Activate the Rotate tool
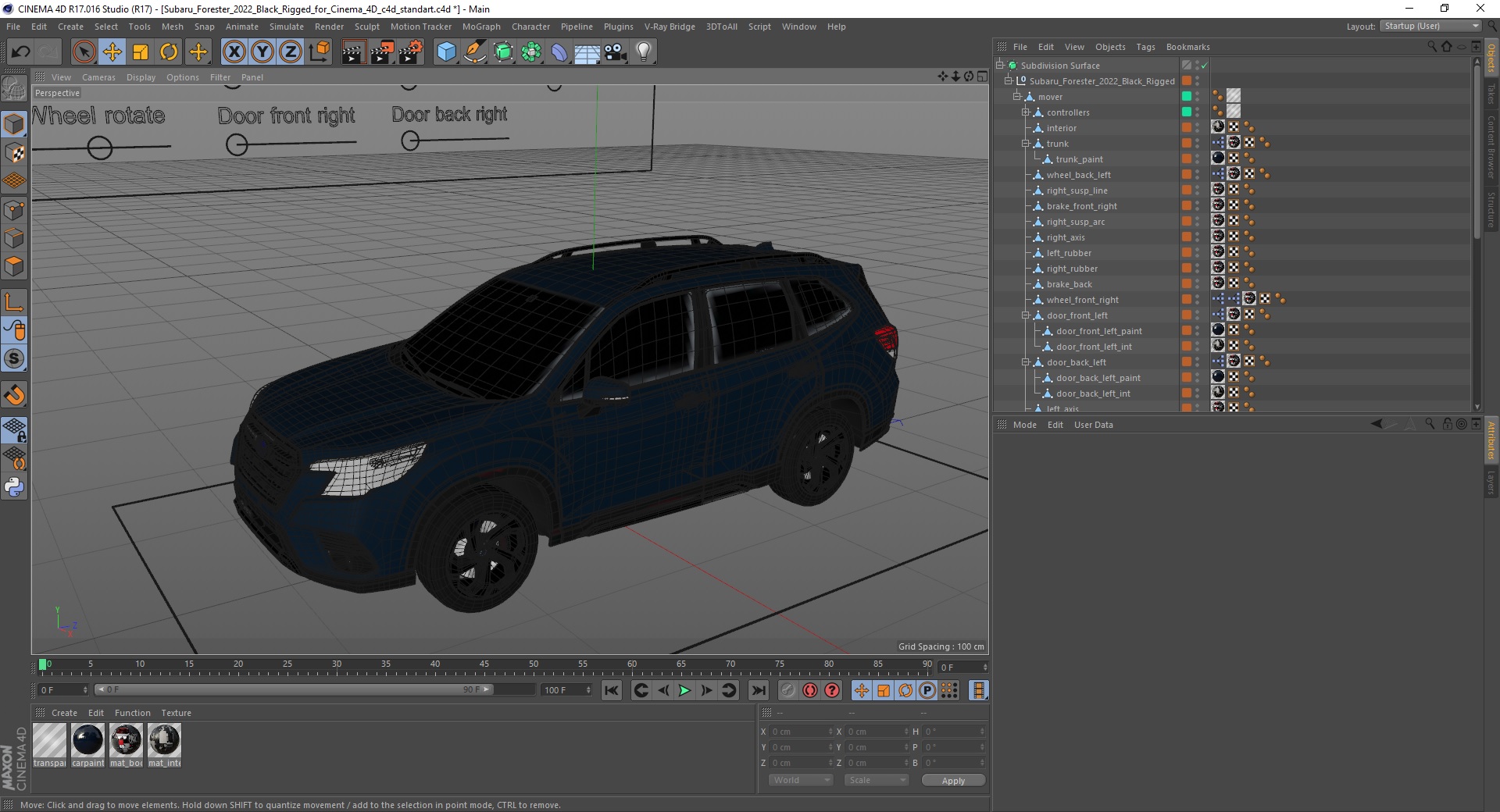 click(169, 52)
